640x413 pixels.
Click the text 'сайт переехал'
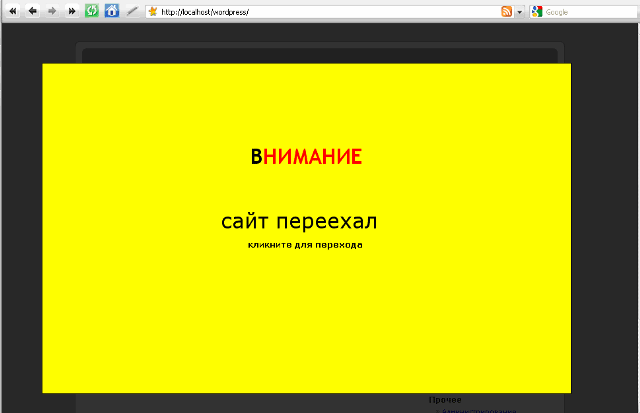299,222
